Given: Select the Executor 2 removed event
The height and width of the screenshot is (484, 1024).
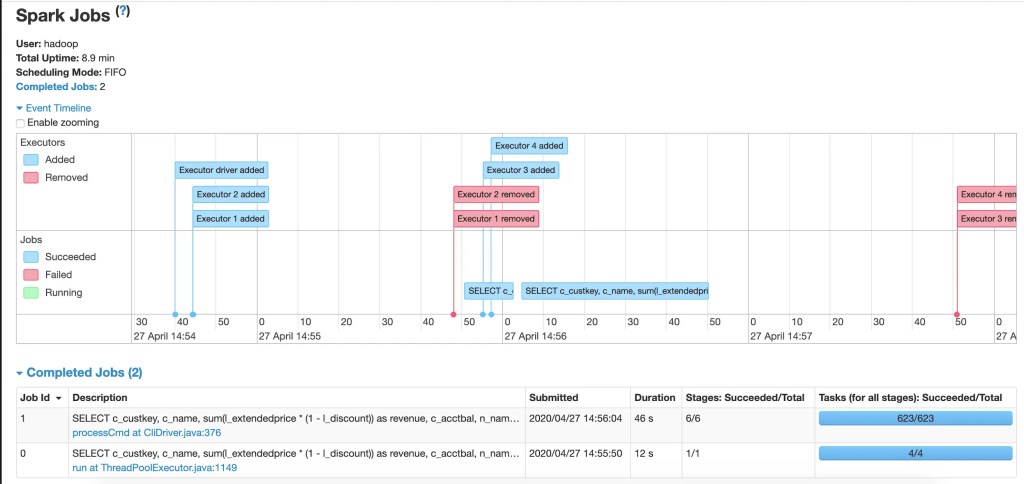Looking at the screenshot, I should point(496,194).
